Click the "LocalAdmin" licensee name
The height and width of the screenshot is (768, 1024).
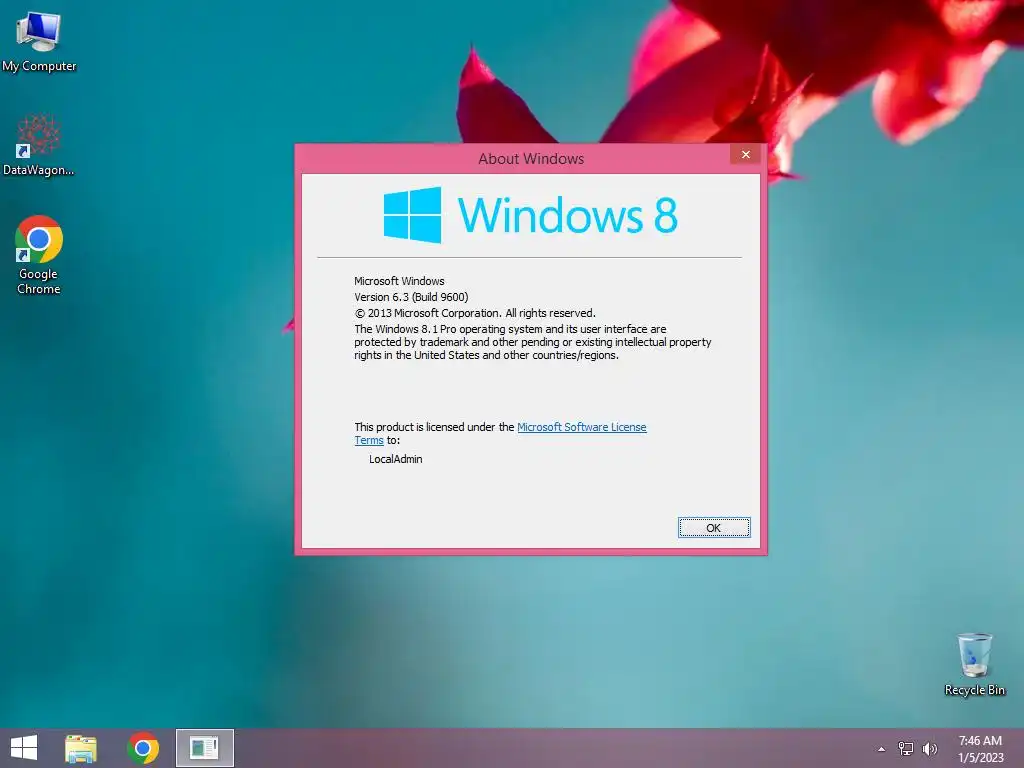click(396, 459)
